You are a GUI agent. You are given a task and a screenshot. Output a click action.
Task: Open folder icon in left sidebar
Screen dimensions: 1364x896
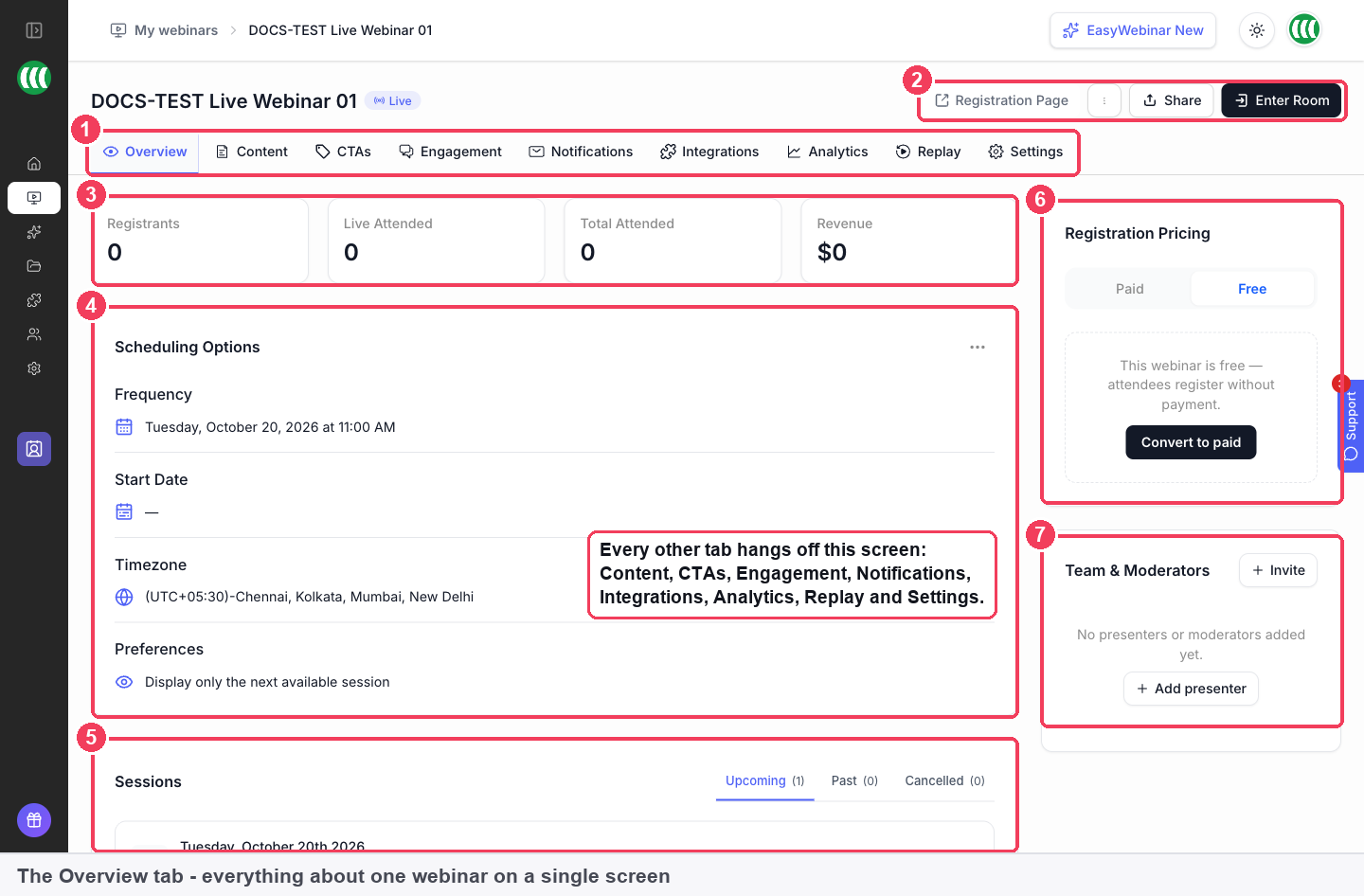coord(34,266)
